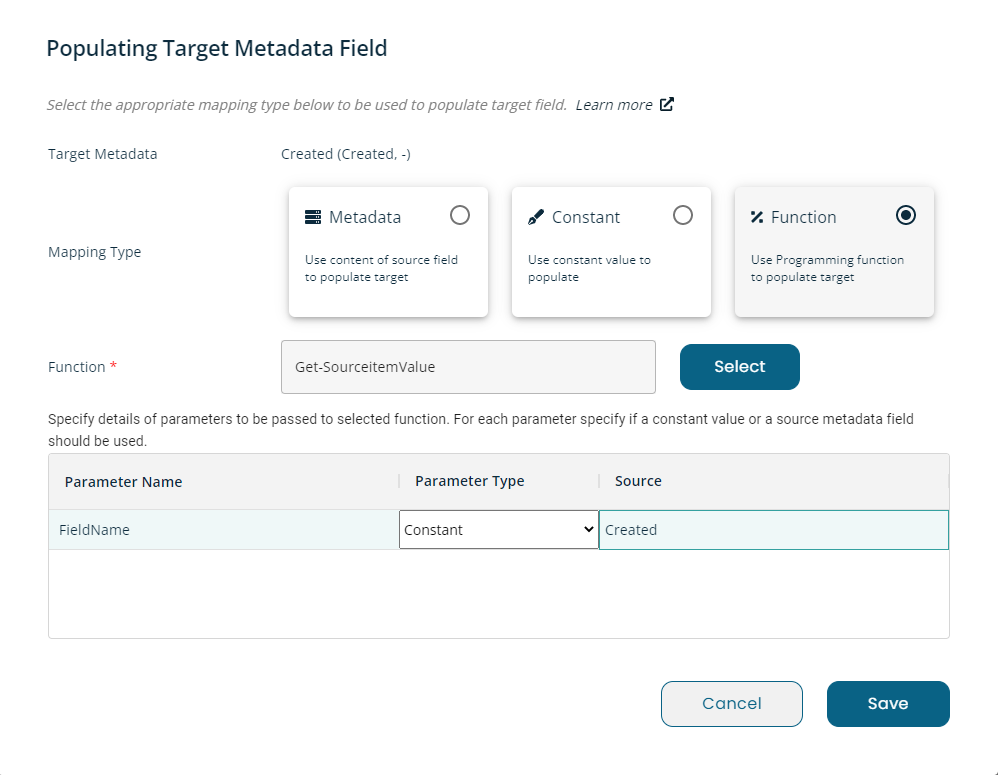The width and height of the screenshot is (998, 775).
Task: Select the Function mapping type radio button
Action: [905, 215]
